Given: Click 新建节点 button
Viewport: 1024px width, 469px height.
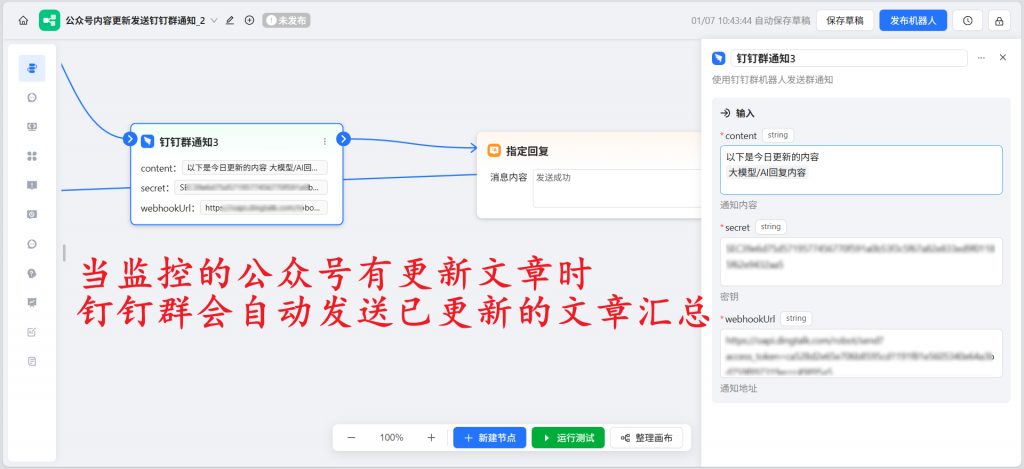Looking at the screenshot, I should pos(490,438).
